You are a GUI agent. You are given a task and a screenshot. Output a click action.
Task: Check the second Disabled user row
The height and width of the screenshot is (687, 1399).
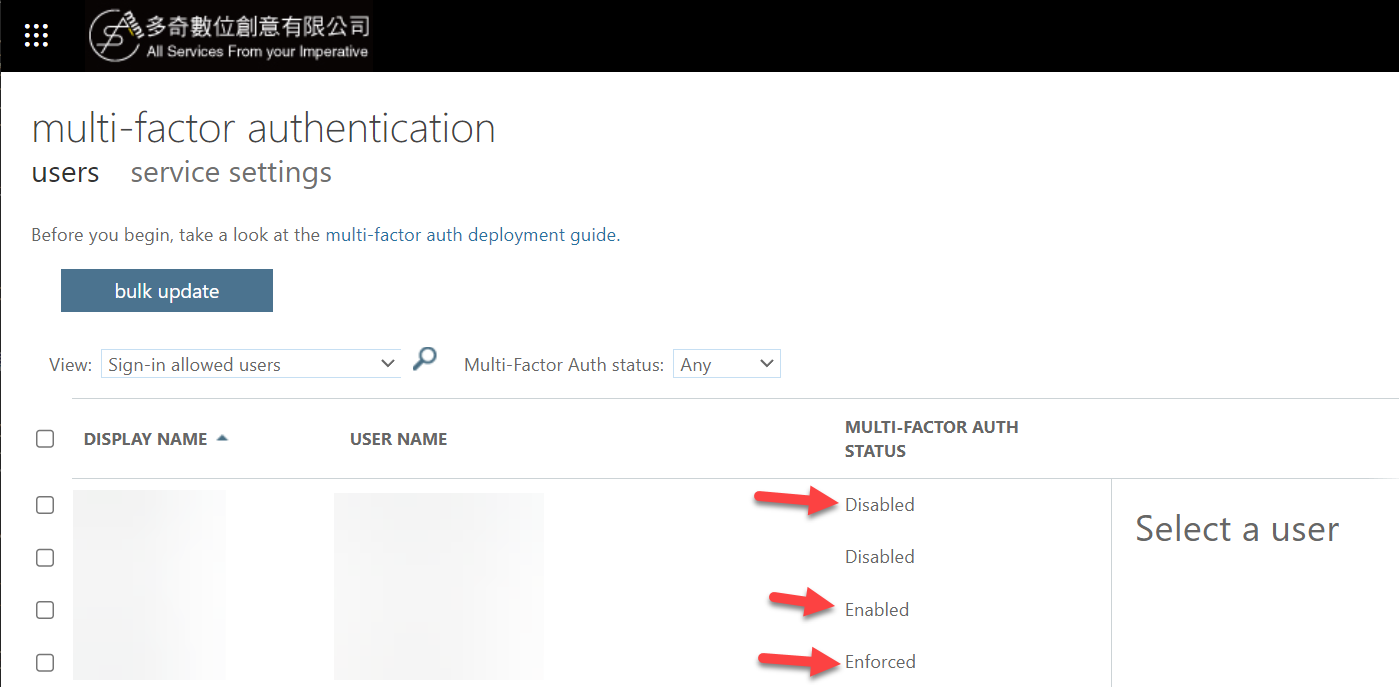click(x=45, y=557)
